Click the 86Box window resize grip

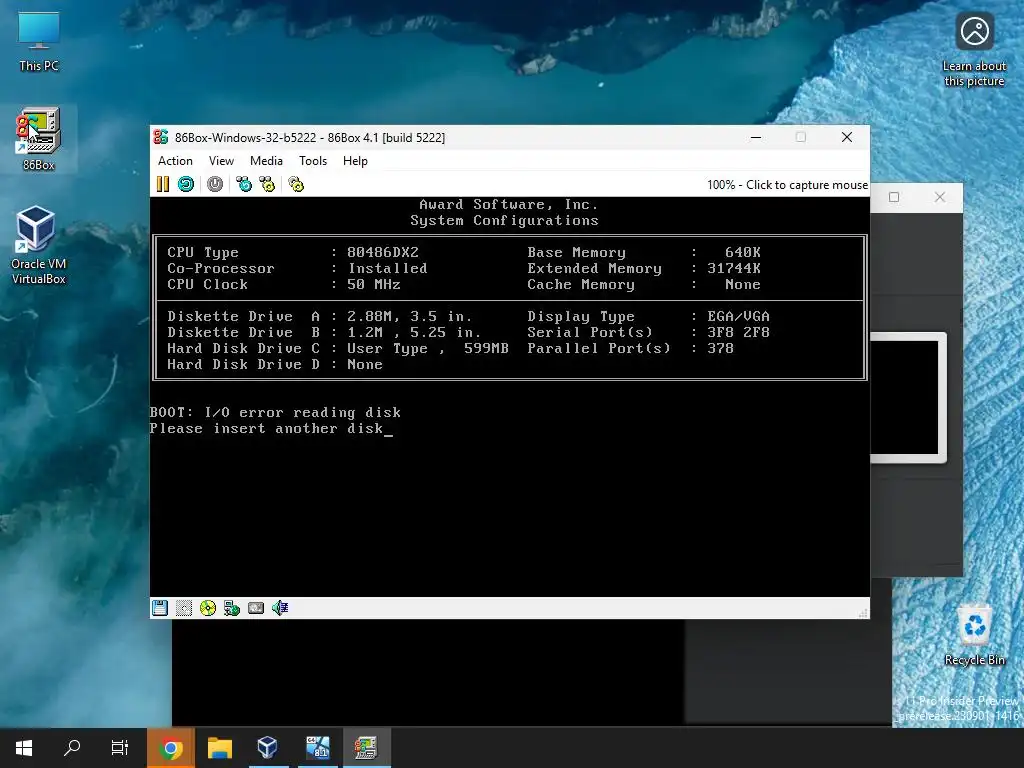[x=863, y=613]
